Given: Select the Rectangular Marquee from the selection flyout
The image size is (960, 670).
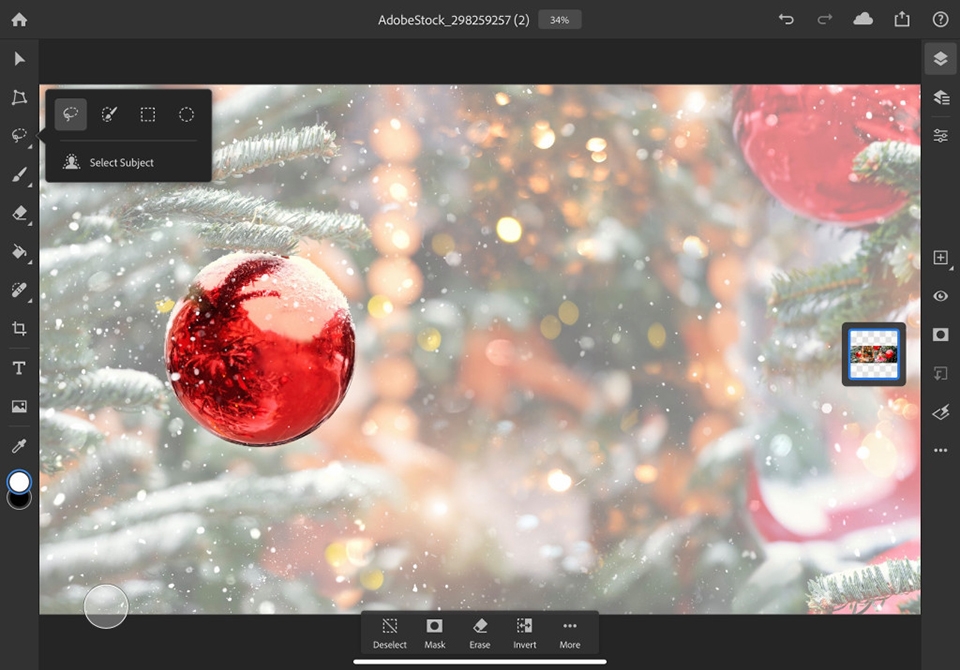Looking at the screenshot, I should pos(147,114).
